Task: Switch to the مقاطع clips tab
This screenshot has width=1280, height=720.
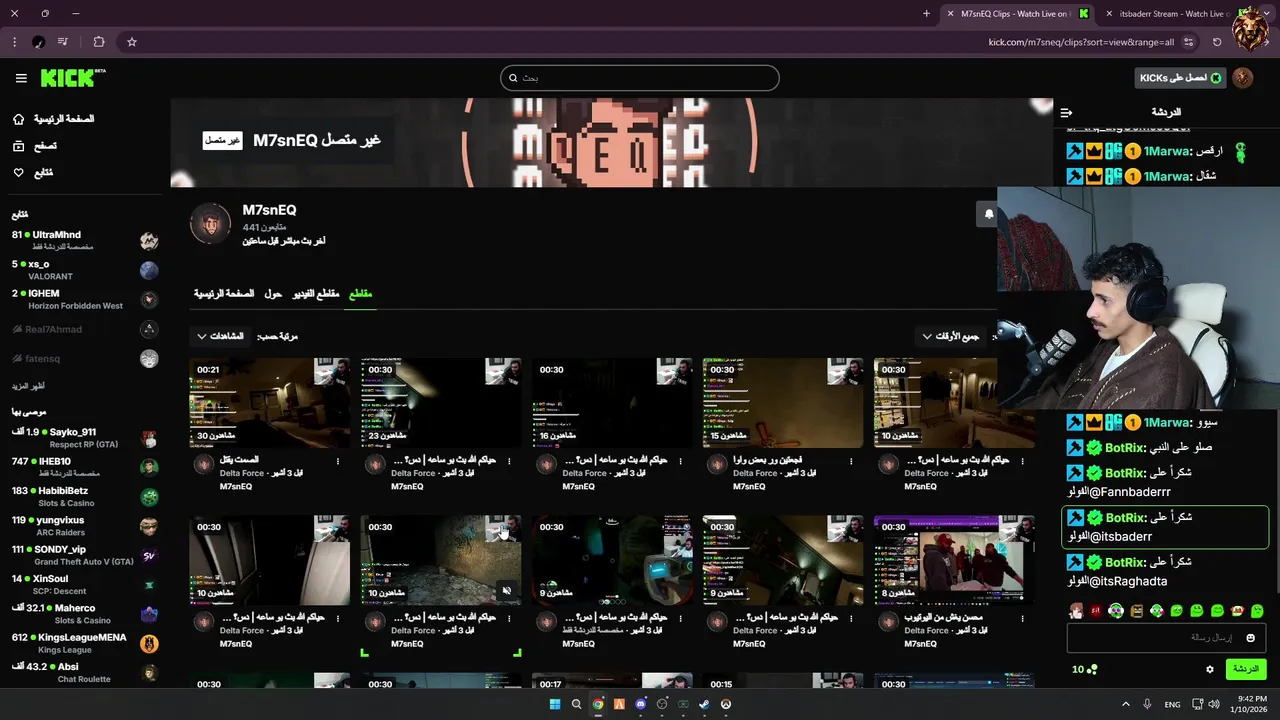Action: pyautogui.click(x=360, y=294)
